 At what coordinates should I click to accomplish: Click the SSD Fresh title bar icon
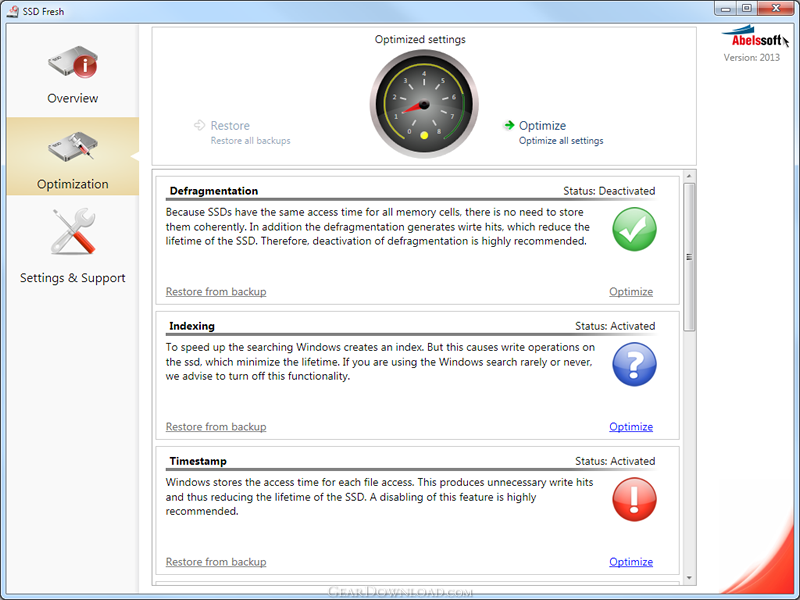[x=13, y=11]
